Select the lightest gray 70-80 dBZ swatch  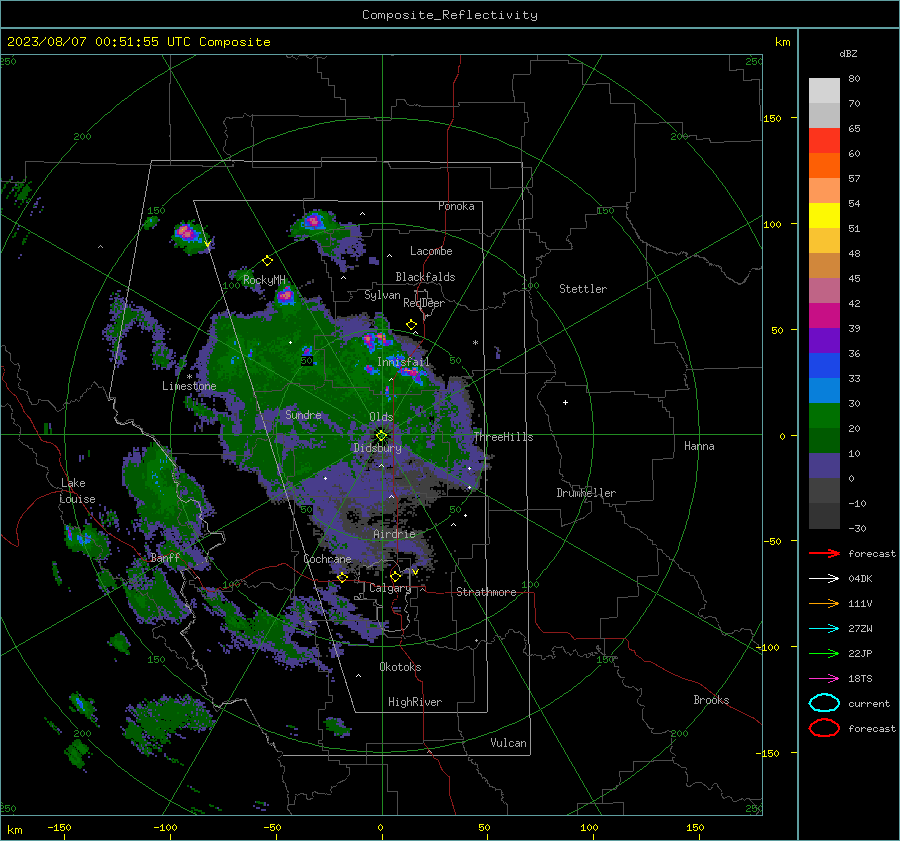(x=824, y=91)
